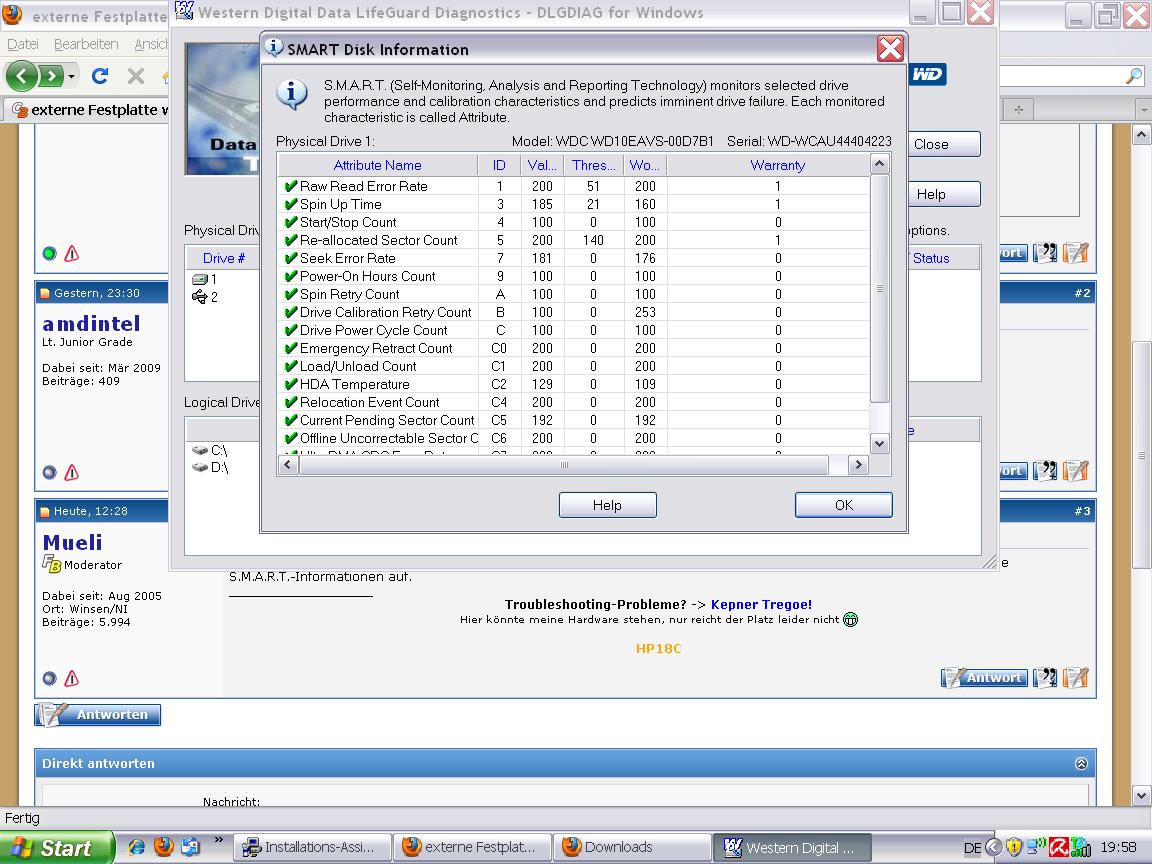Select logical drive C:\ in DLGDIAG
Screen dimensions: 1152x864
click(209, 450)
